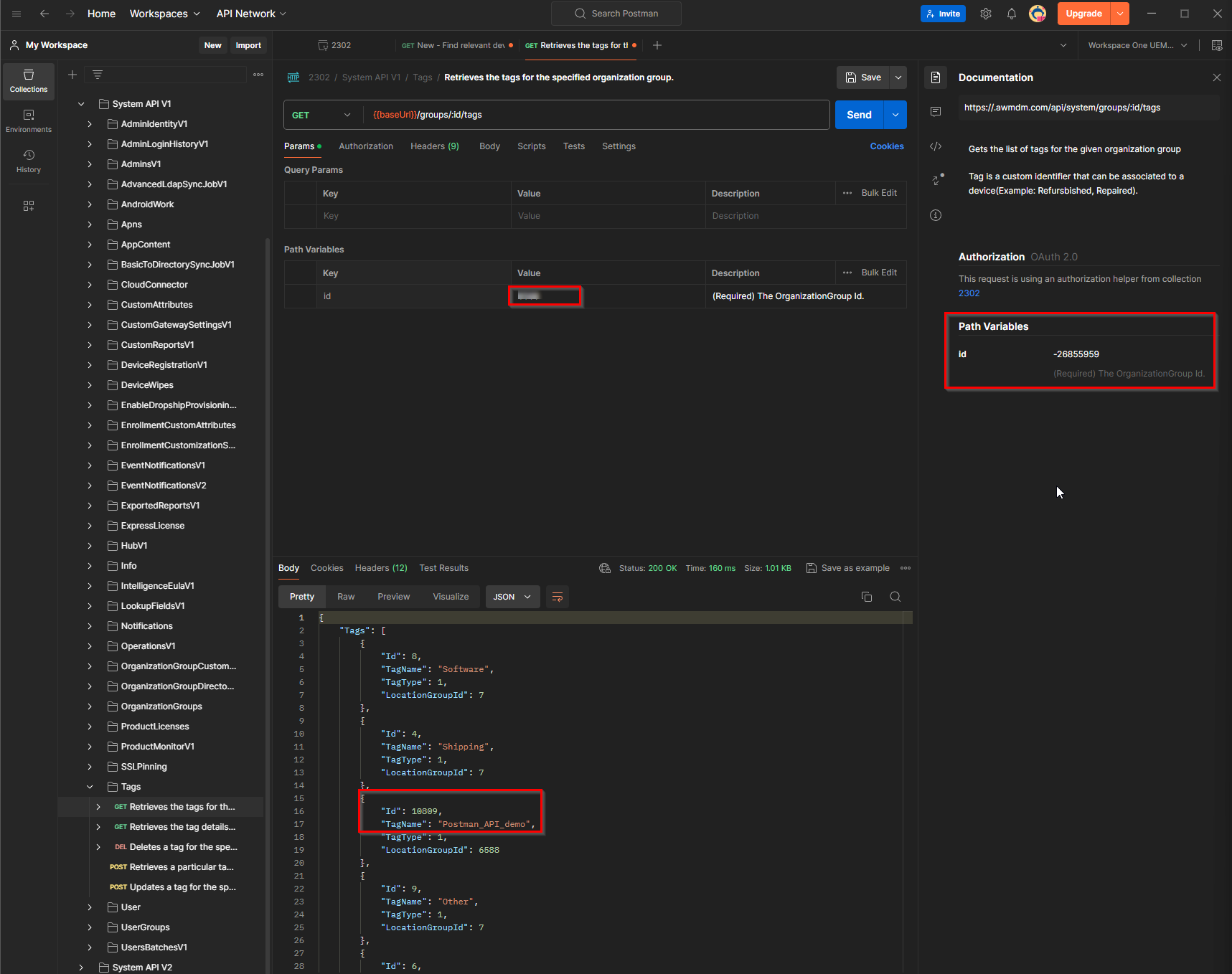Expand the UserGroups folder
1232x974 pixels.
[x=89, y=927]
